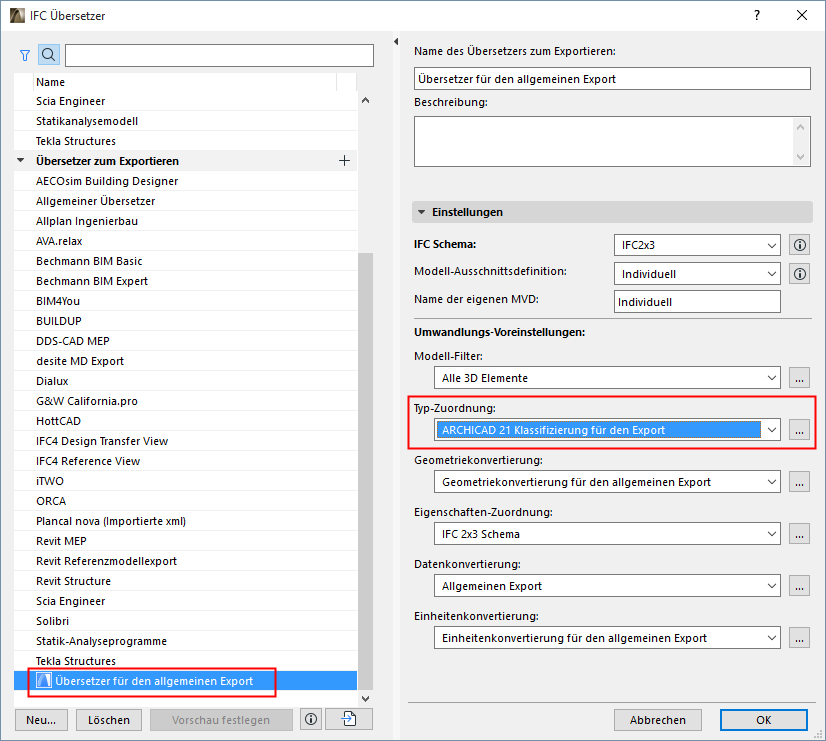Click list scroll up arrow
The image size is (826, 741).
366,100
